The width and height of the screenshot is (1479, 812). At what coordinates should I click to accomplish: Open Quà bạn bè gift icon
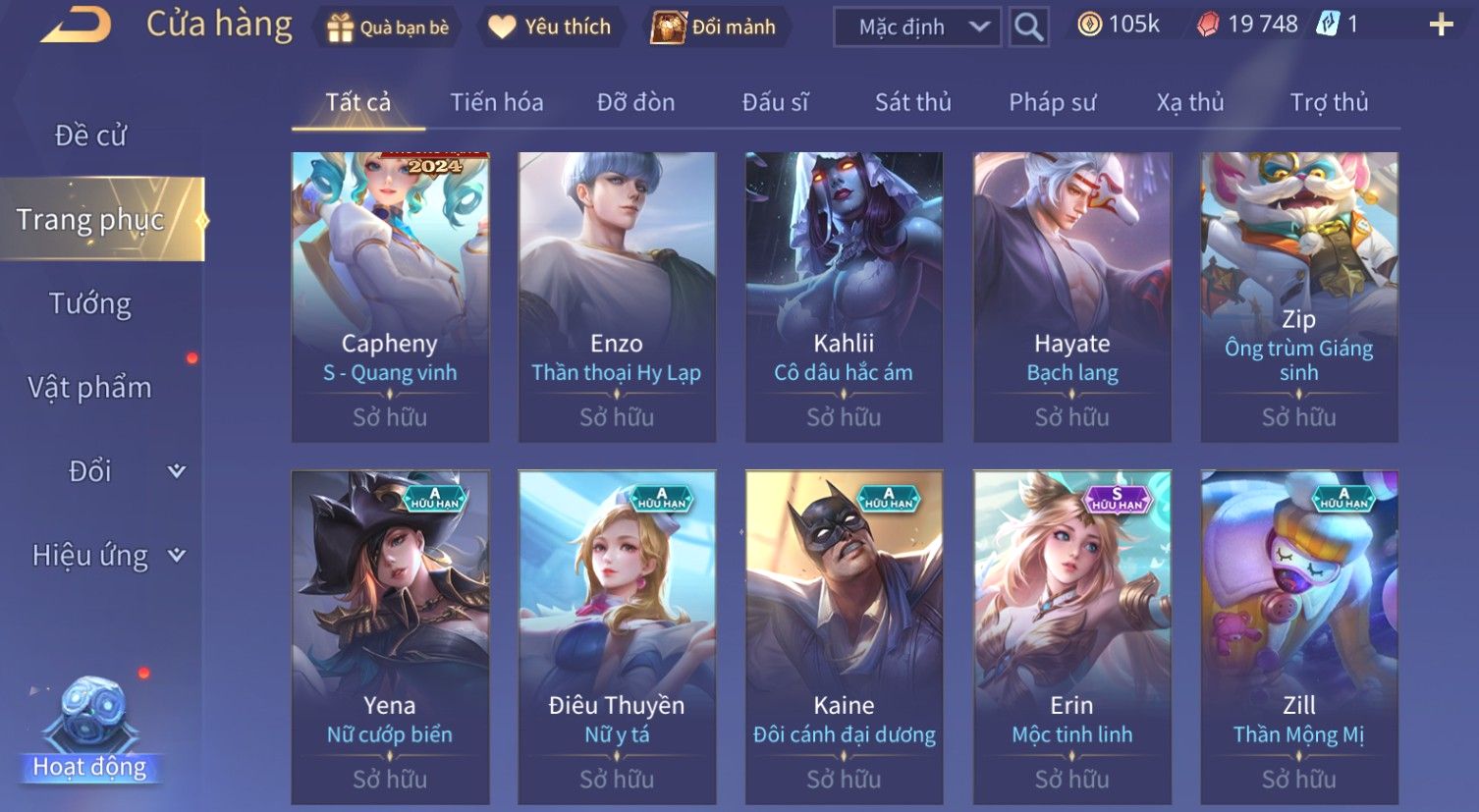click(340, 27)
